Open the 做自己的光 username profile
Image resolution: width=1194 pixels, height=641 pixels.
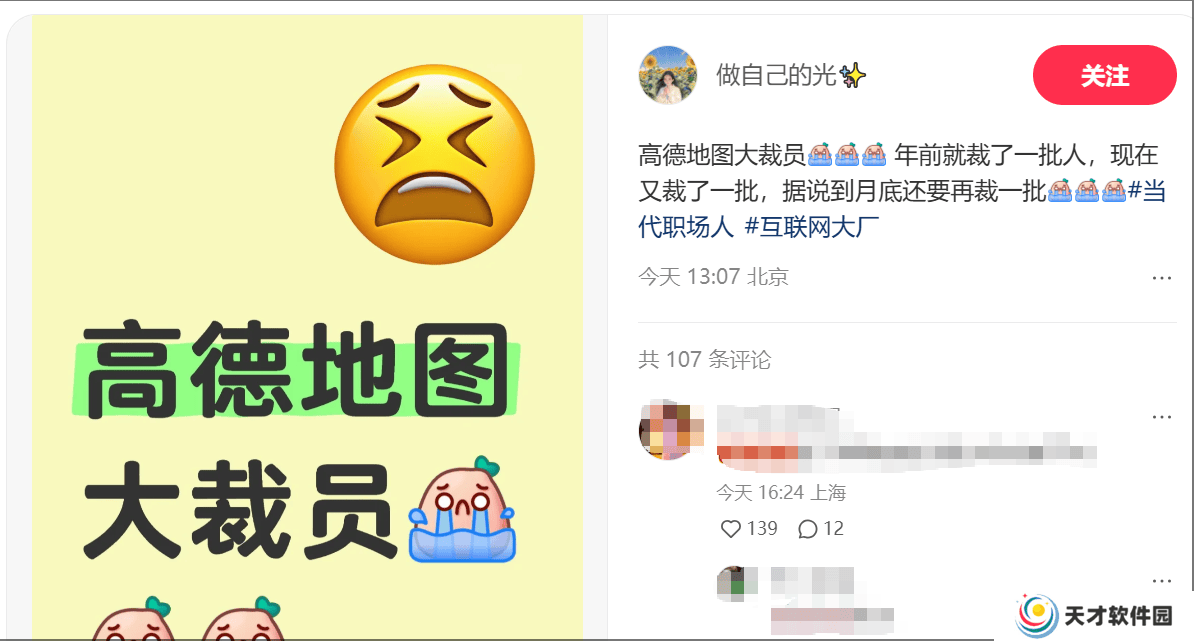click(790, 75)
